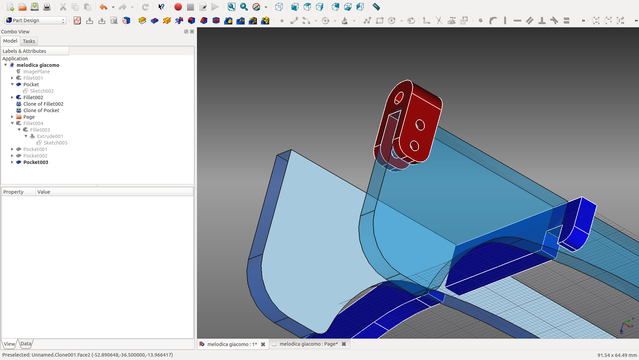Select the Measure Distance ruler tool
This screenshot has height=360, width=639.
376,7
